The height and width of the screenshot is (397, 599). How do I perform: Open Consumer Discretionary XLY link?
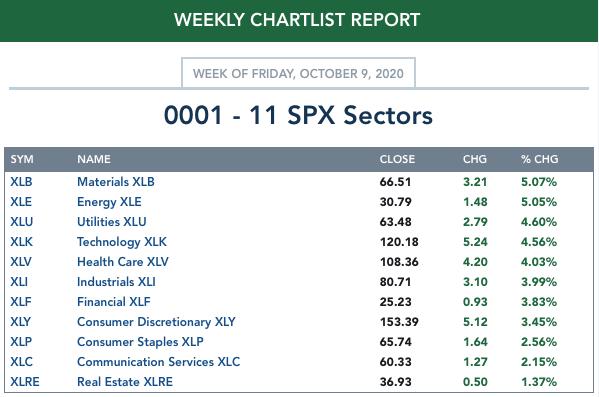(156, 322)
